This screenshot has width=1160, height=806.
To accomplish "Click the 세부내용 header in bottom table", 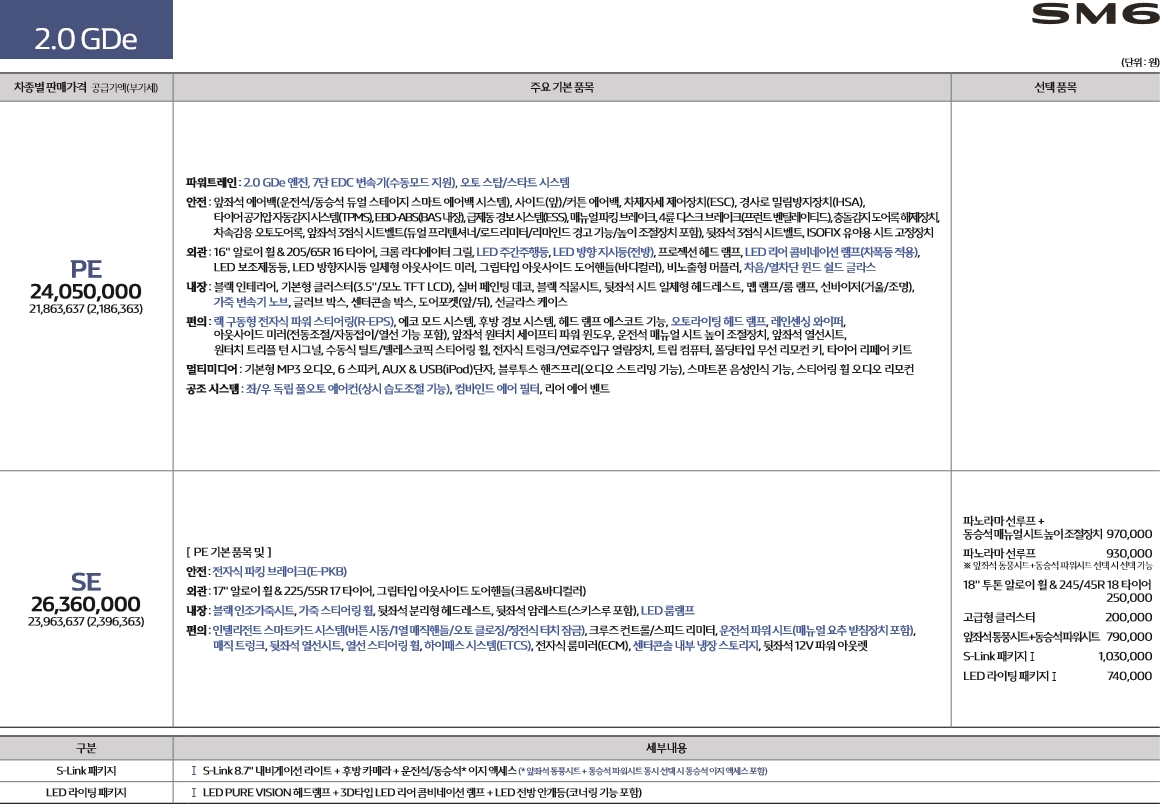I will tap(667, 748).
